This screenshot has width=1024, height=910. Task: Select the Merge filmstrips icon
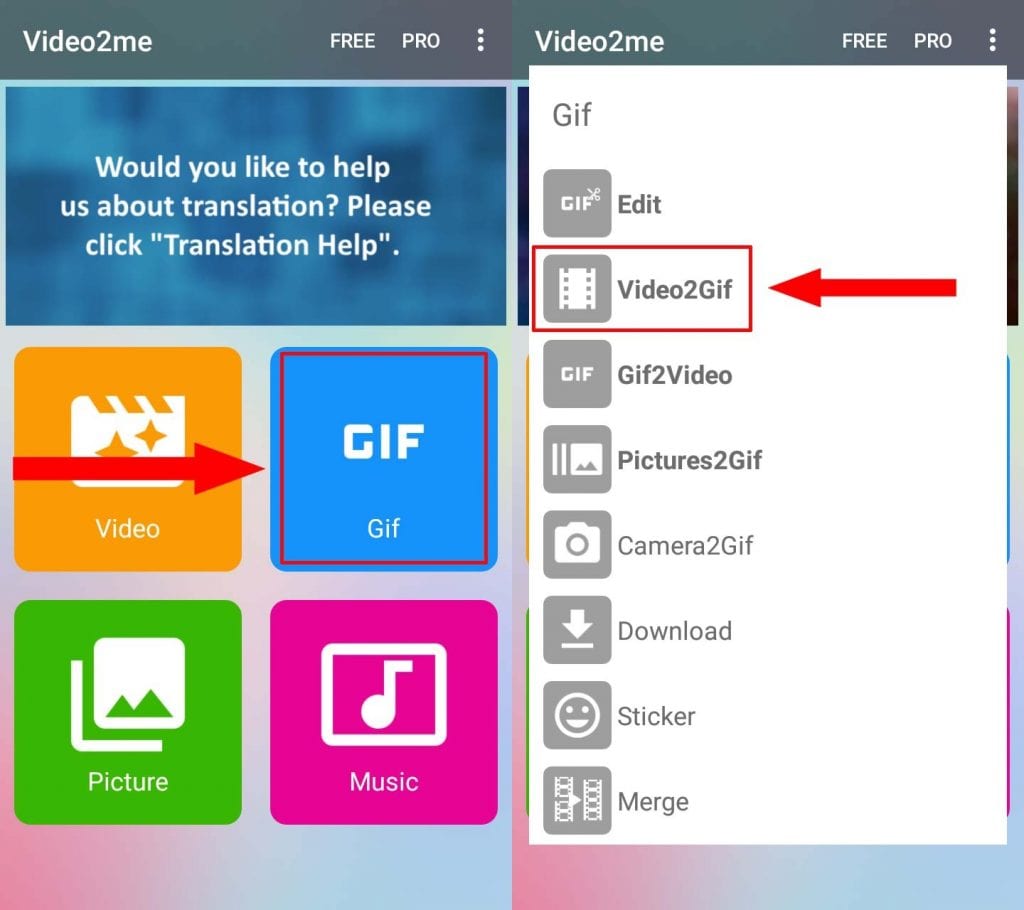click(x=577, y=800)
